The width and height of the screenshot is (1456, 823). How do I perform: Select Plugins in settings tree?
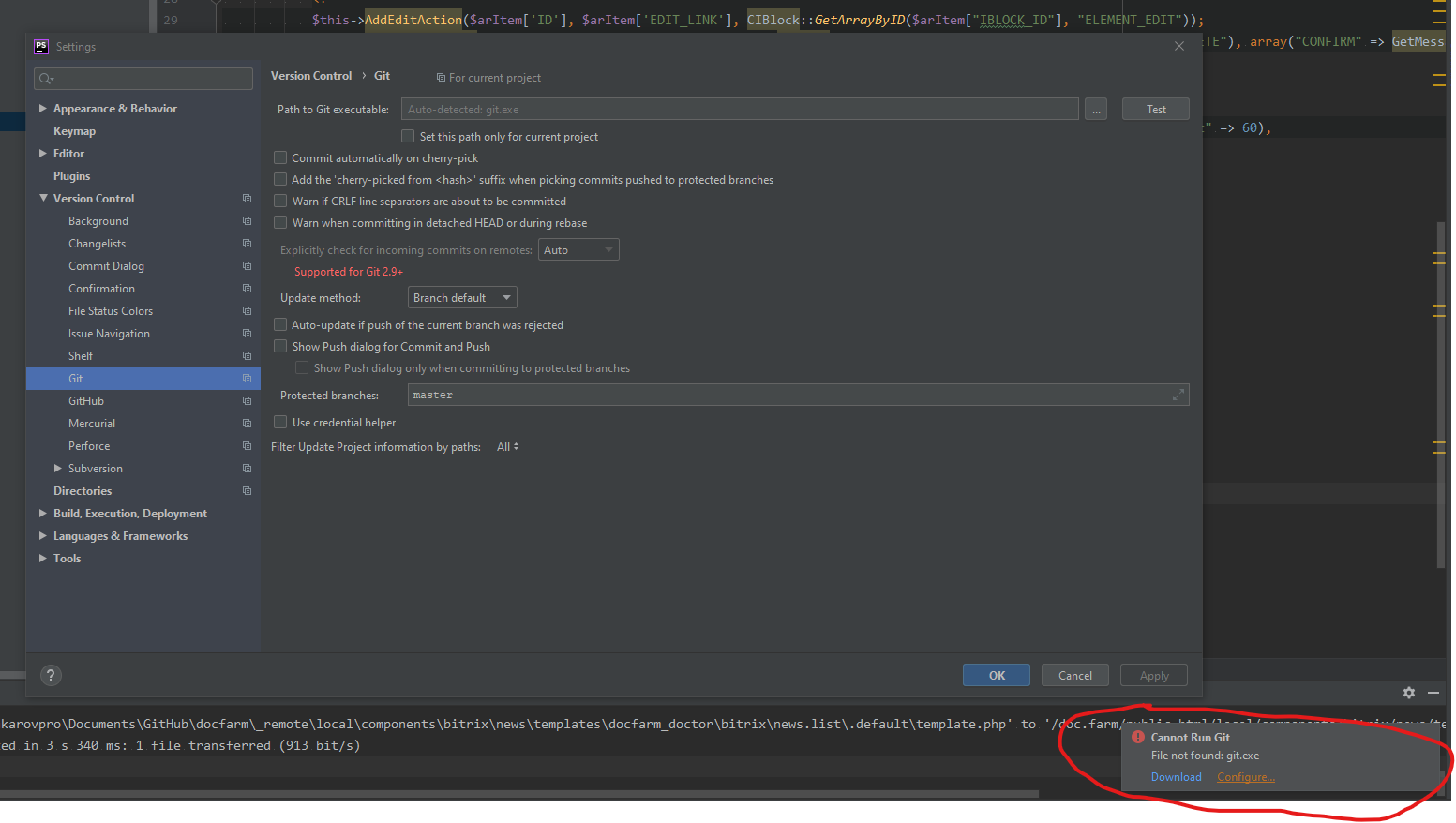coord(72,176)
